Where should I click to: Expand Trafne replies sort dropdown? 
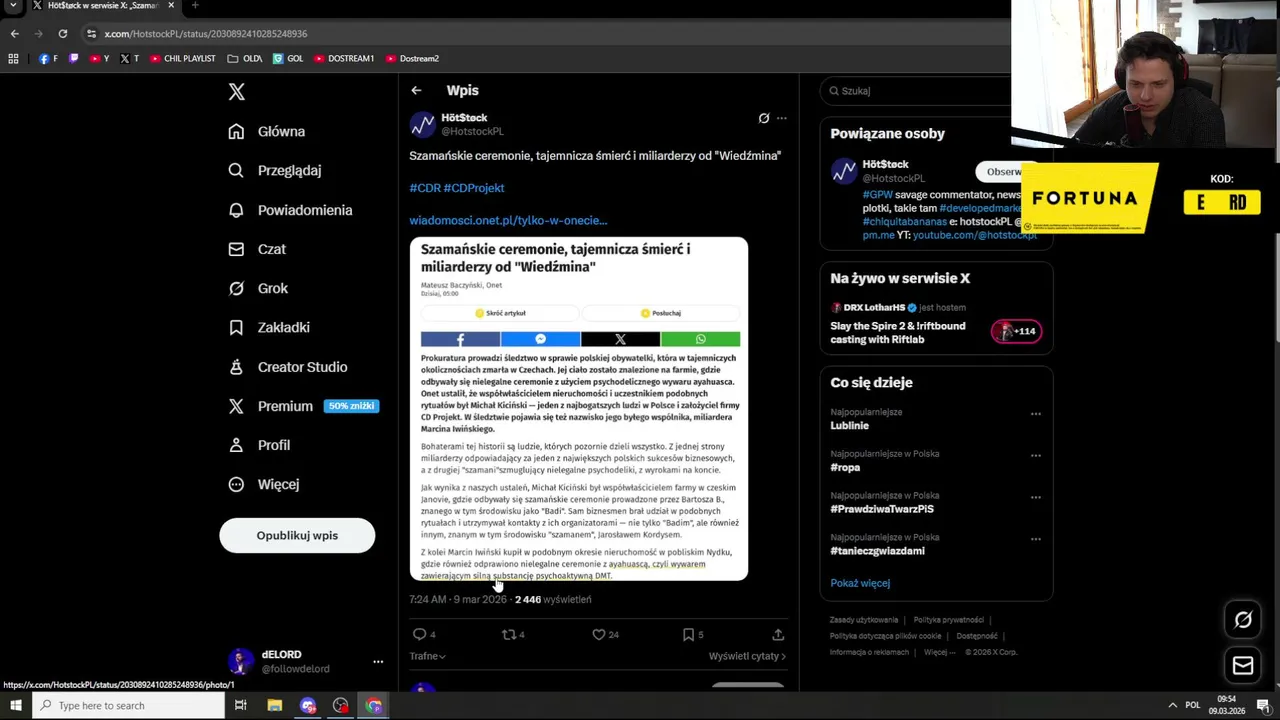click(x=427, y=656)
